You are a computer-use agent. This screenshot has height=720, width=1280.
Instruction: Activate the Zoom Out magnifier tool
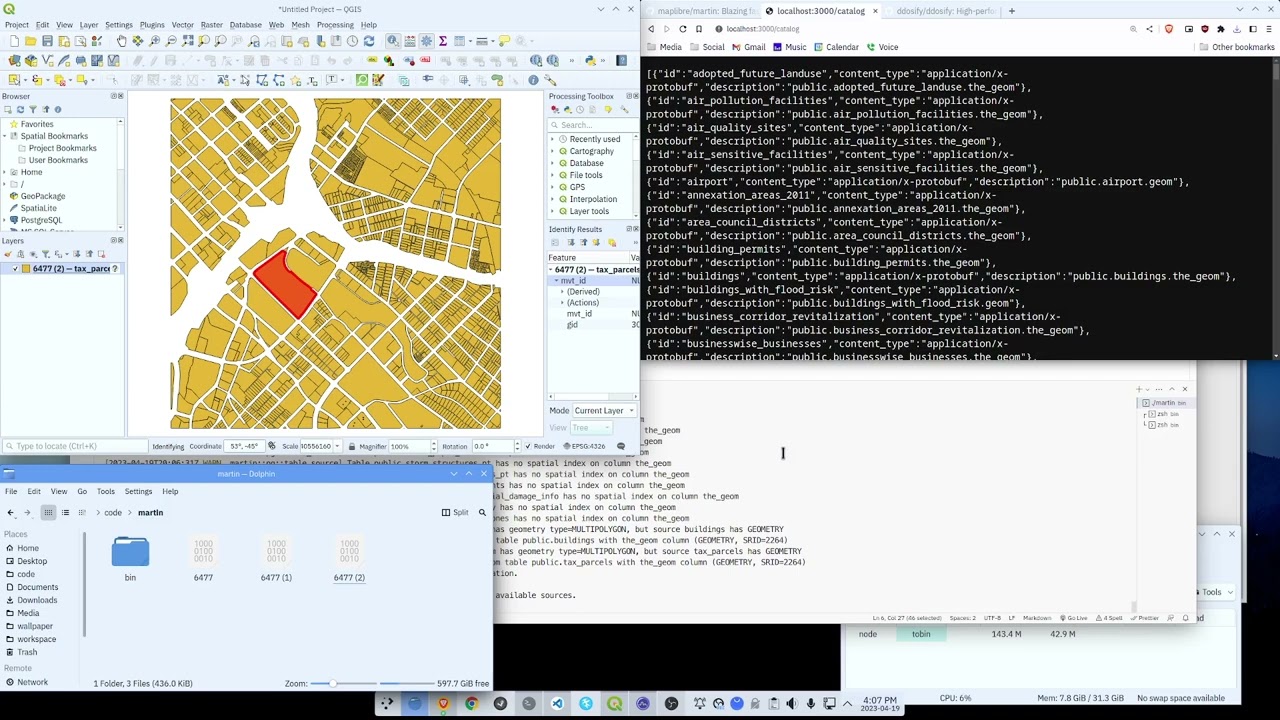[x=171, y=41]
